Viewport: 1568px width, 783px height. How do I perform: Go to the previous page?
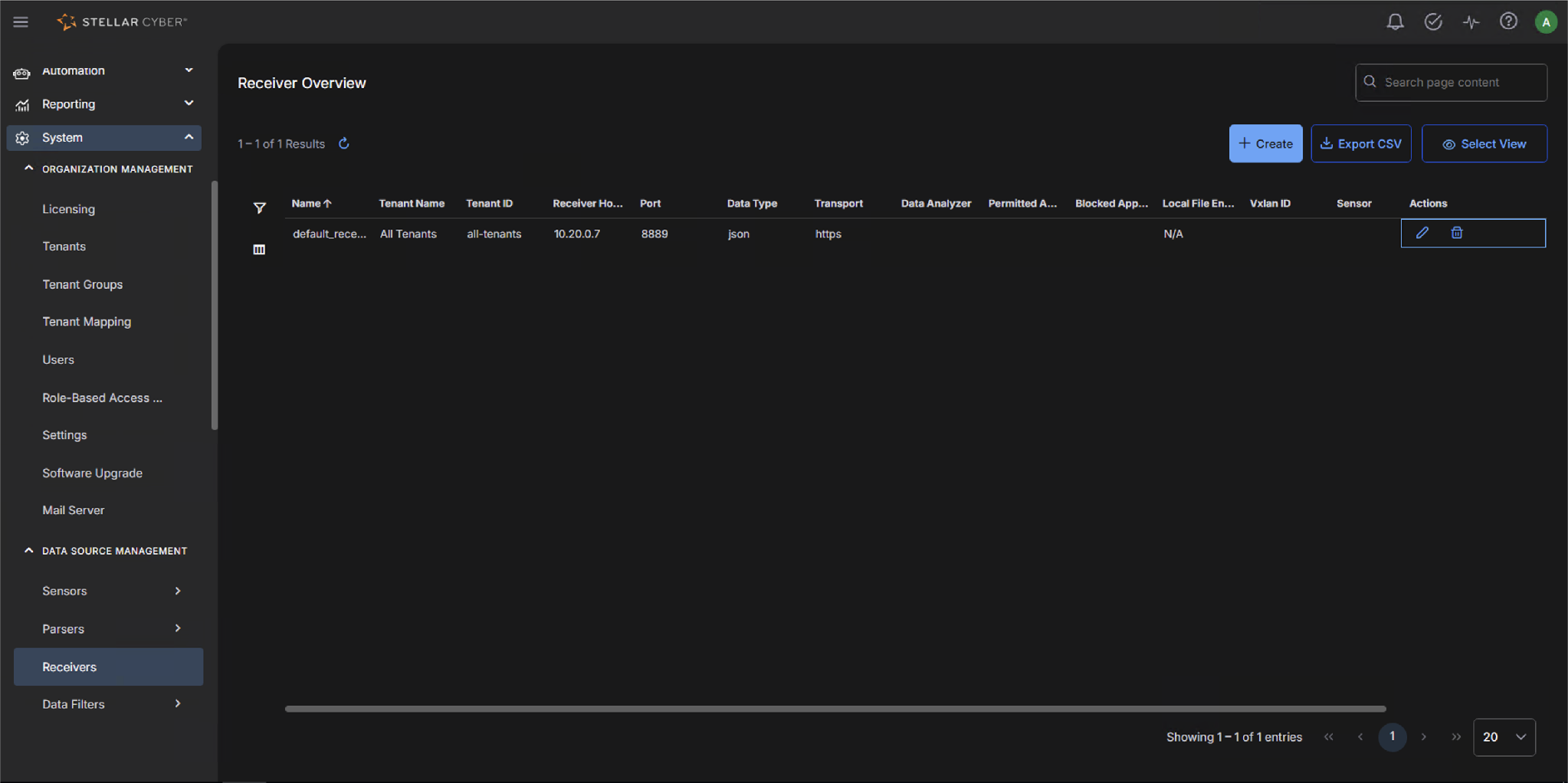[1360, 737]
